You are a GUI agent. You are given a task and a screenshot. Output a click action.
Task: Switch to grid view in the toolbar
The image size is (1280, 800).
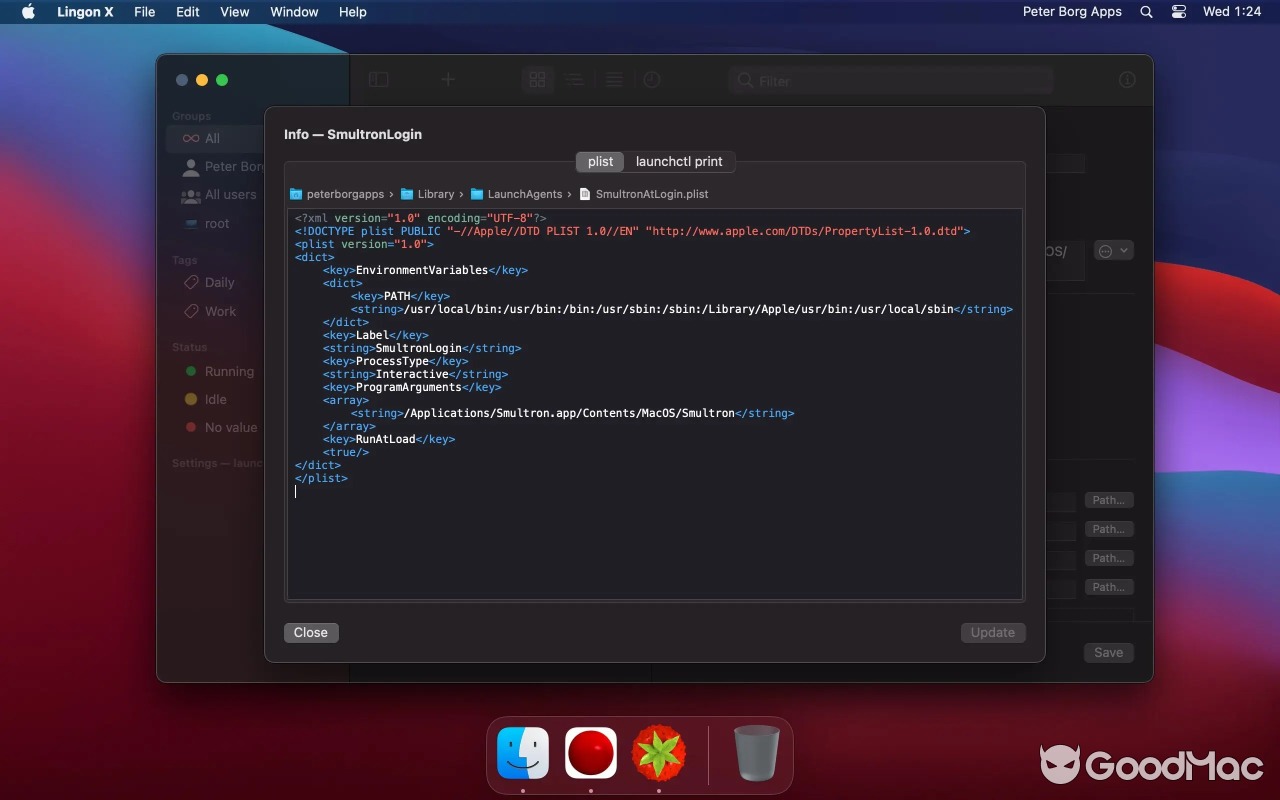tap(538, 79)
